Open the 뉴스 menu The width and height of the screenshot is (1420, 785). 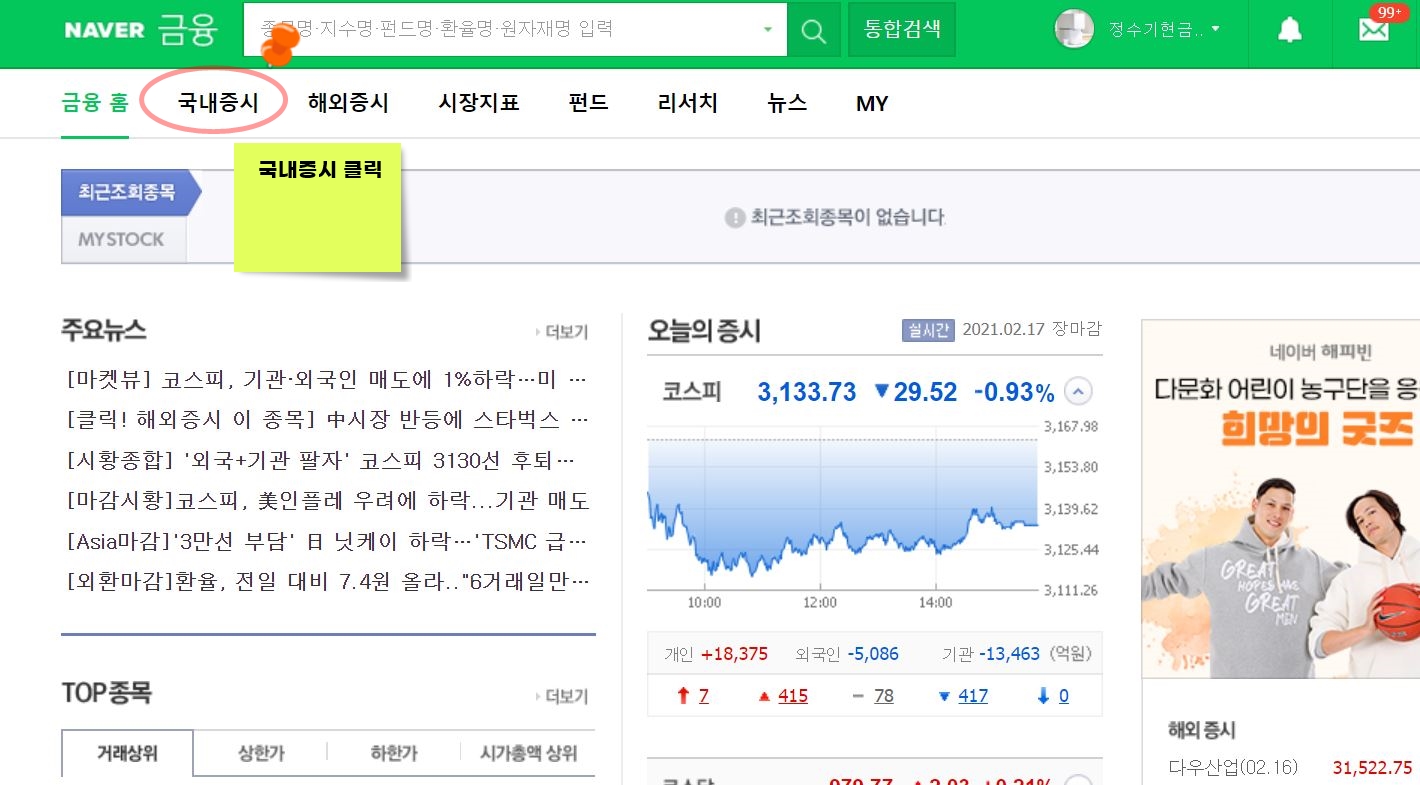787,103
